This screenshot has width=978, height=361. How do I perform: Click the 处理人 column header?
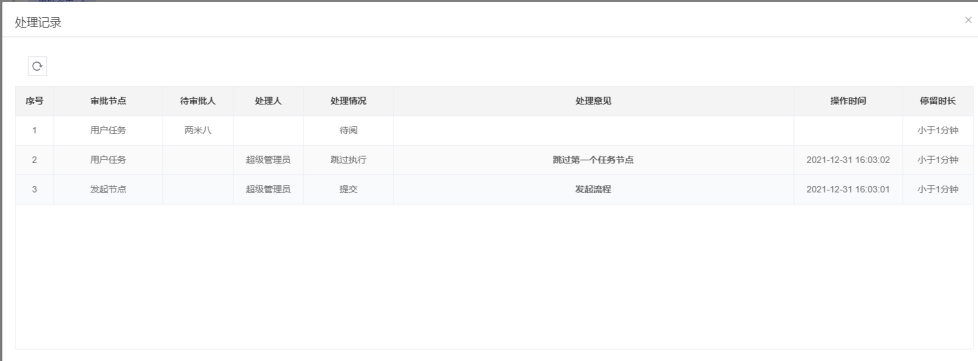click(x=268, y=101)
